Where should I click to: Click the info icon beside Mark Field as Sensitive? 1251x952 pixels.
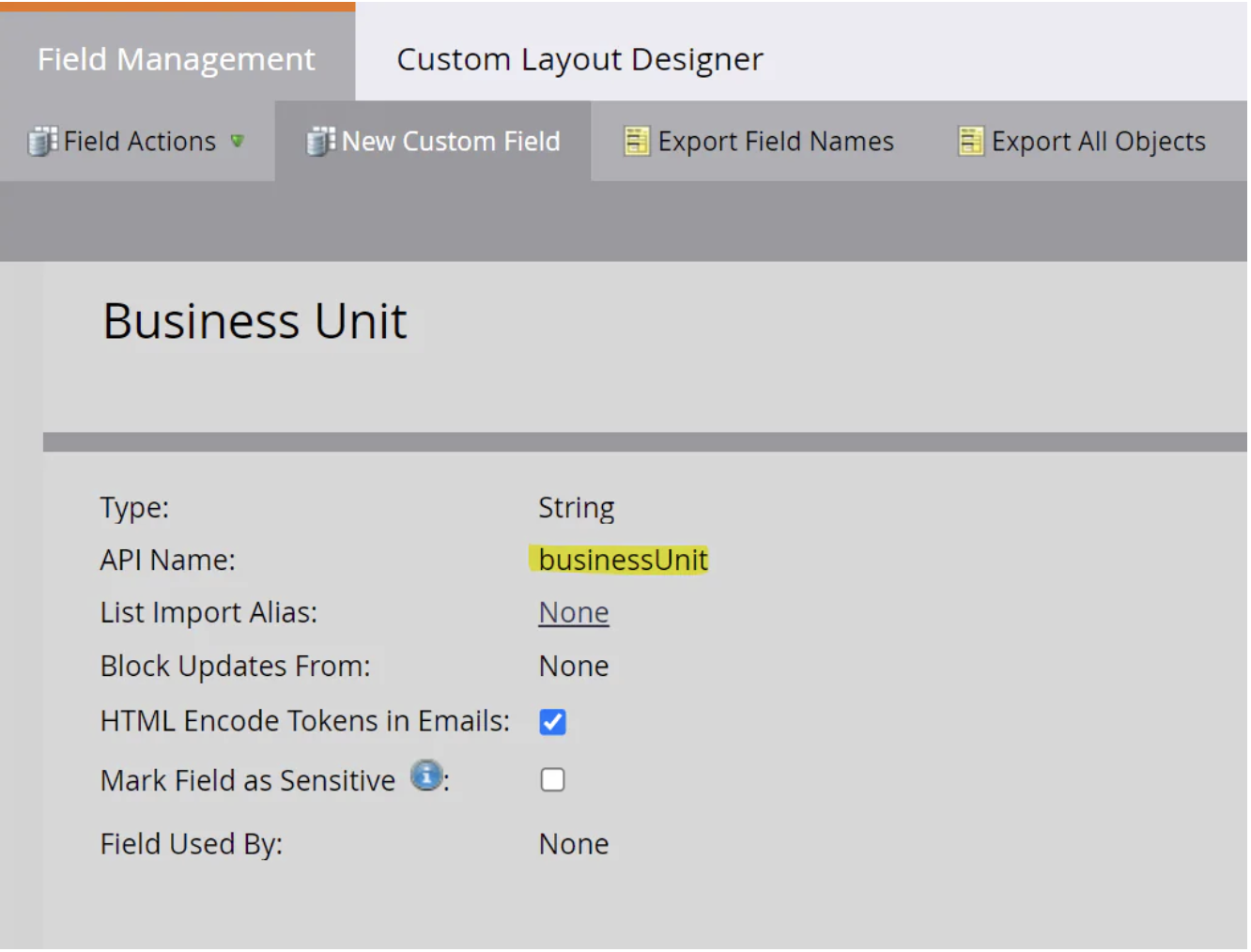coord(426,776)
